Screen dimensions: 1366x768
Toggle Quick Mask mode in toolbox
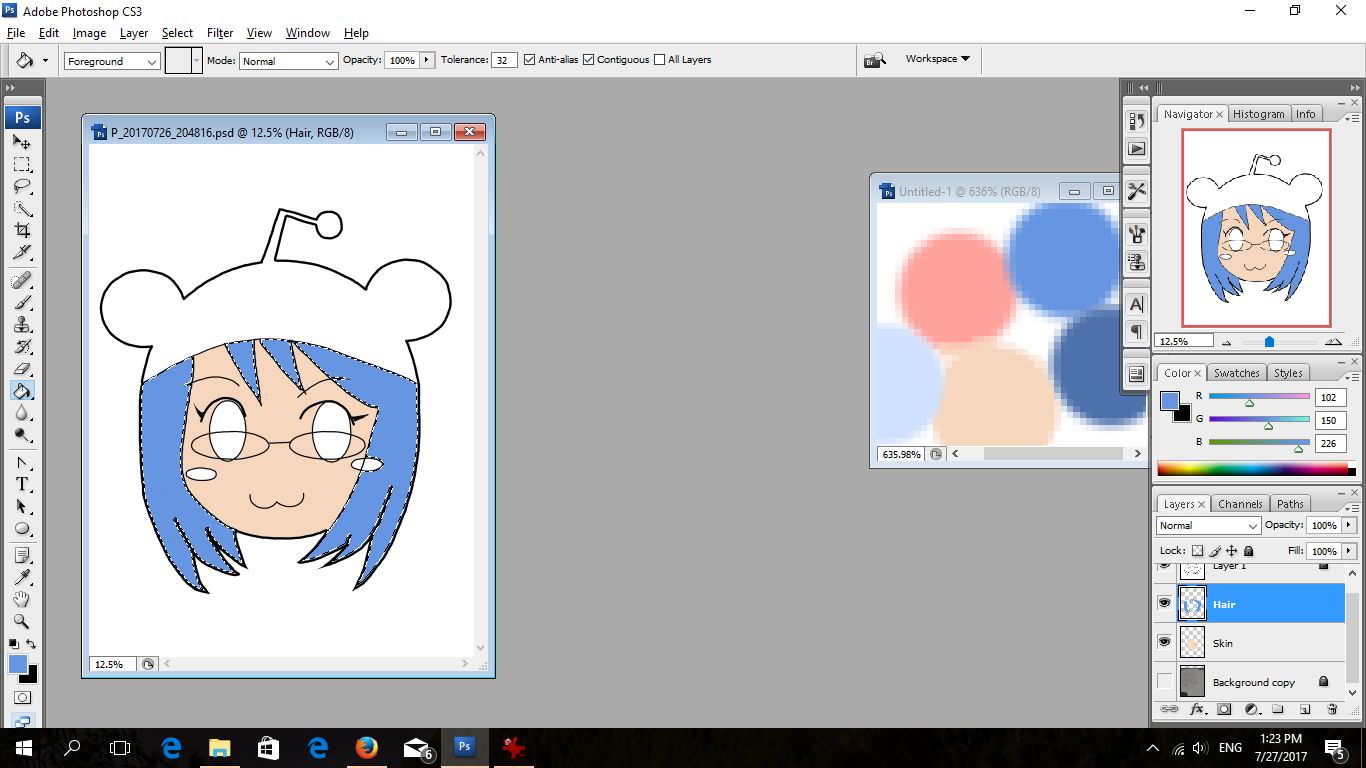(21, 697)
